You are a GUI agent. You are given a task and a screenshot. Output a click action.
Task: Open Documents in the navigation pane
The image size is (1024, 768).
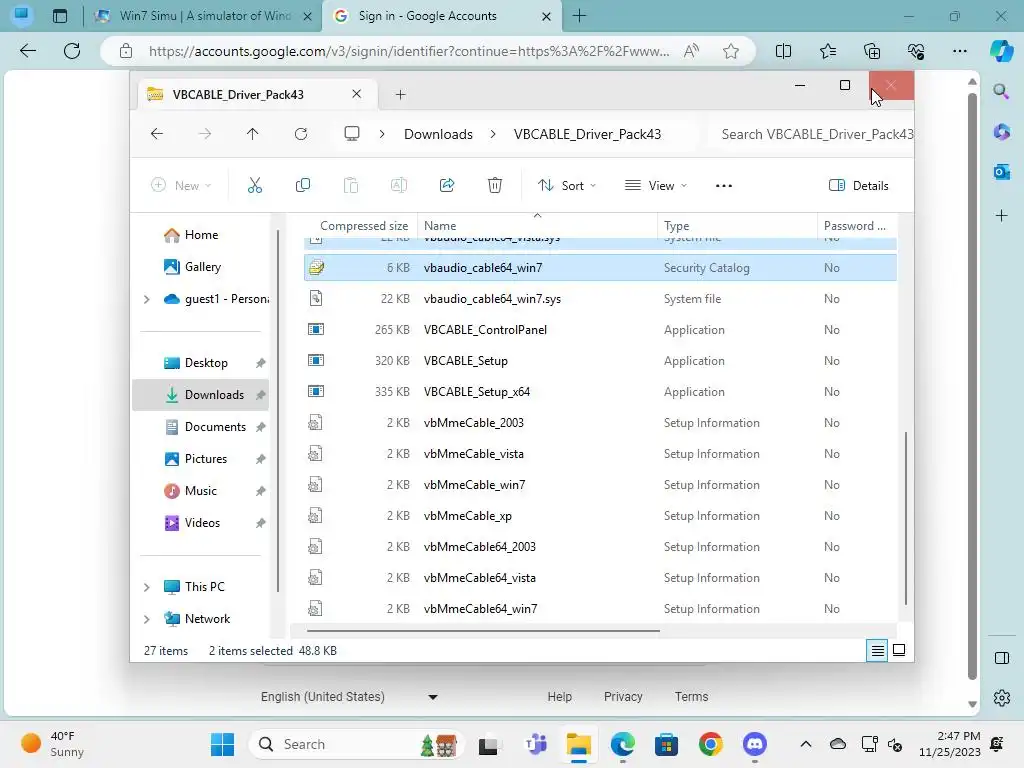click(x=215, y=427)
